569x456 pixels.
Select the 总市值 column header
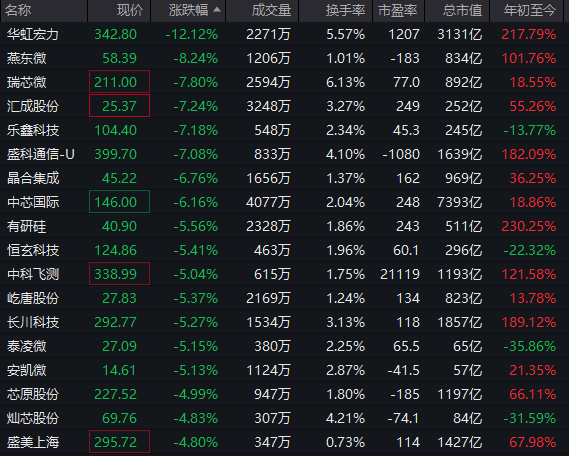click(x=463, y=11)
